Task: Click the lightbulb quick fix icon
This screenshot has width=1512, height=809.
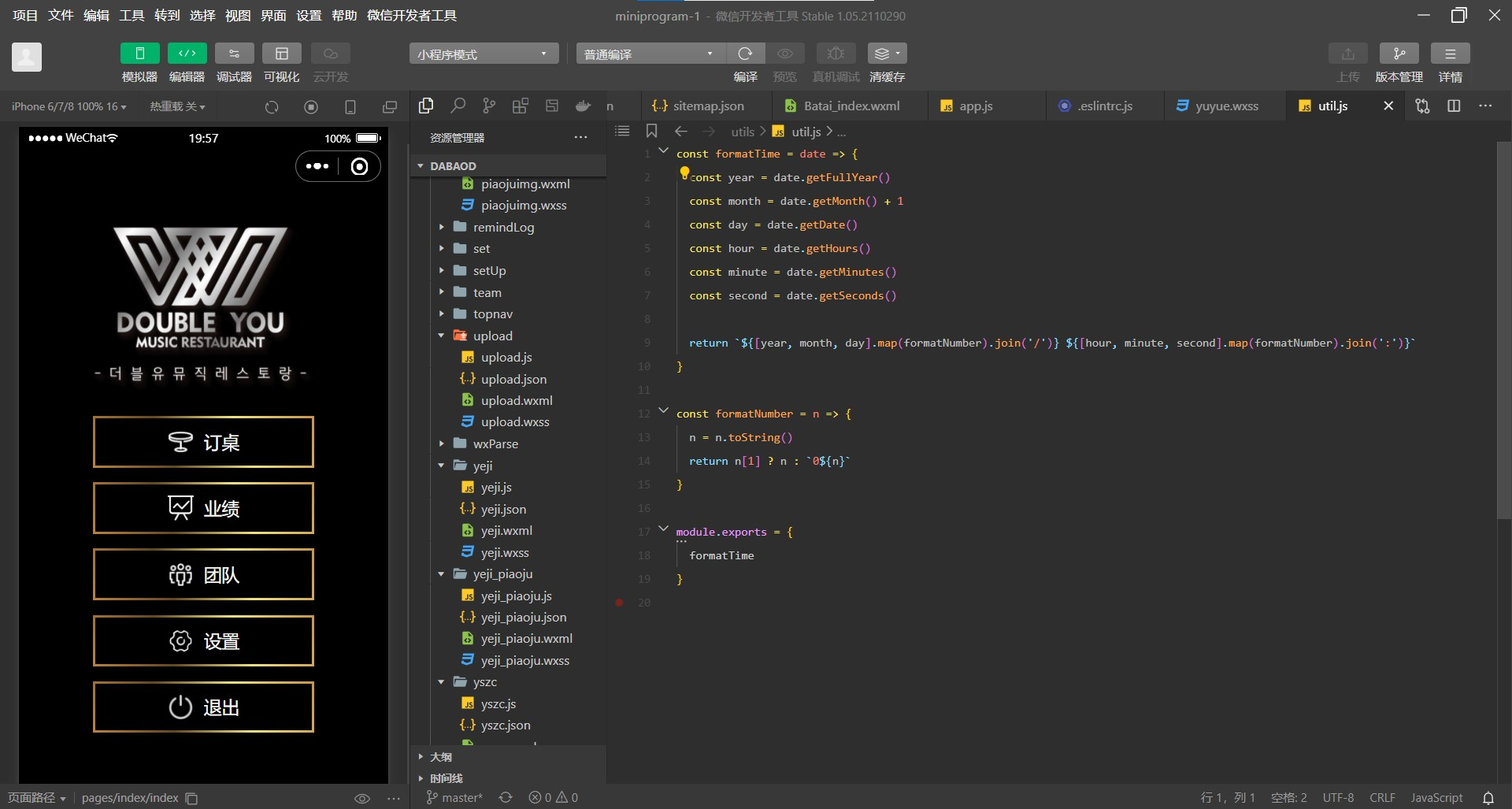Action: click(x=684, y=173)
